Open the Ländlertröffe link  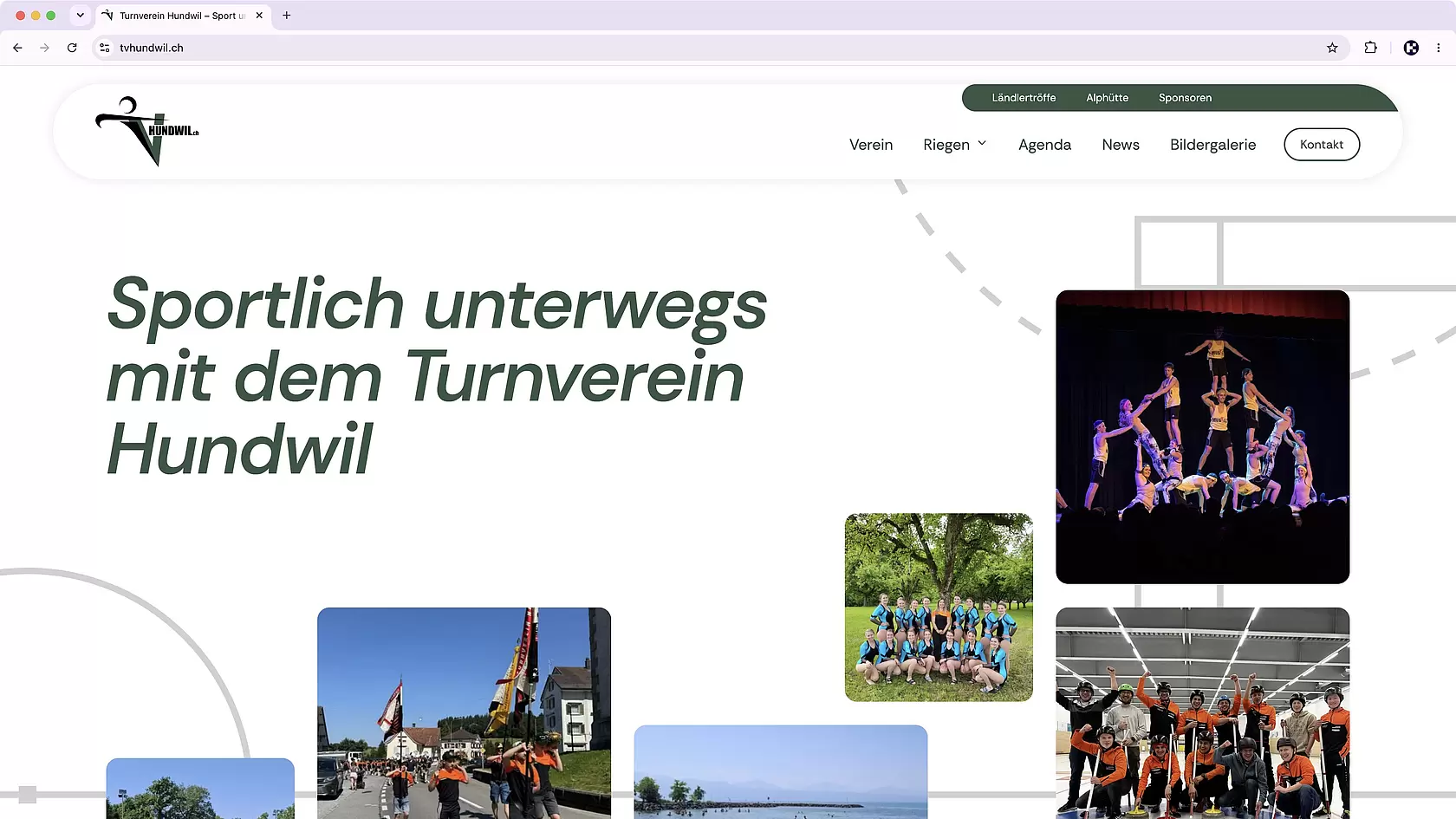[1024, 98]
